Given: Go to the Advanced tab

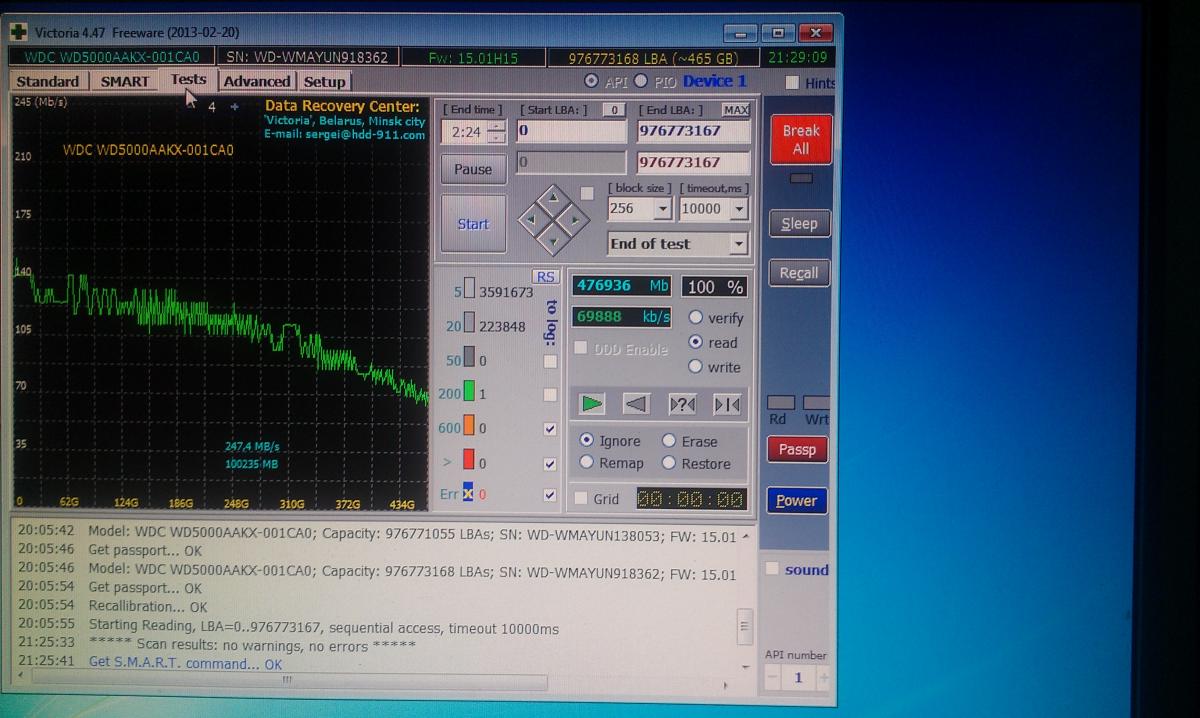Looking at the screenshot, I should (257, 82).
